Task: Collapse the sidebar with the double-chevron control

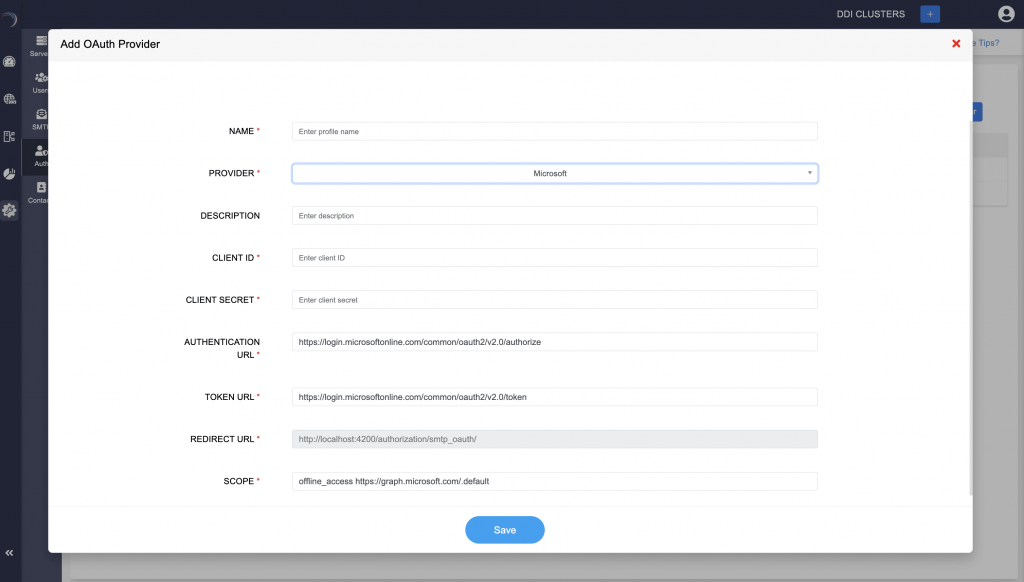Action: 10,552
